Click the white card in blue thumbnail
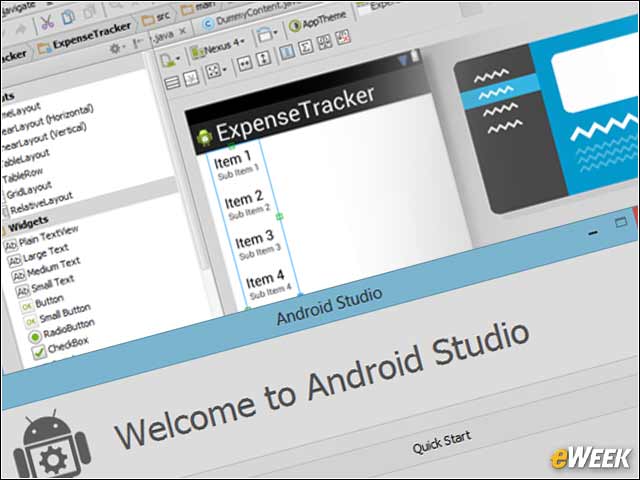640x480 pixels. pos(595,73)
